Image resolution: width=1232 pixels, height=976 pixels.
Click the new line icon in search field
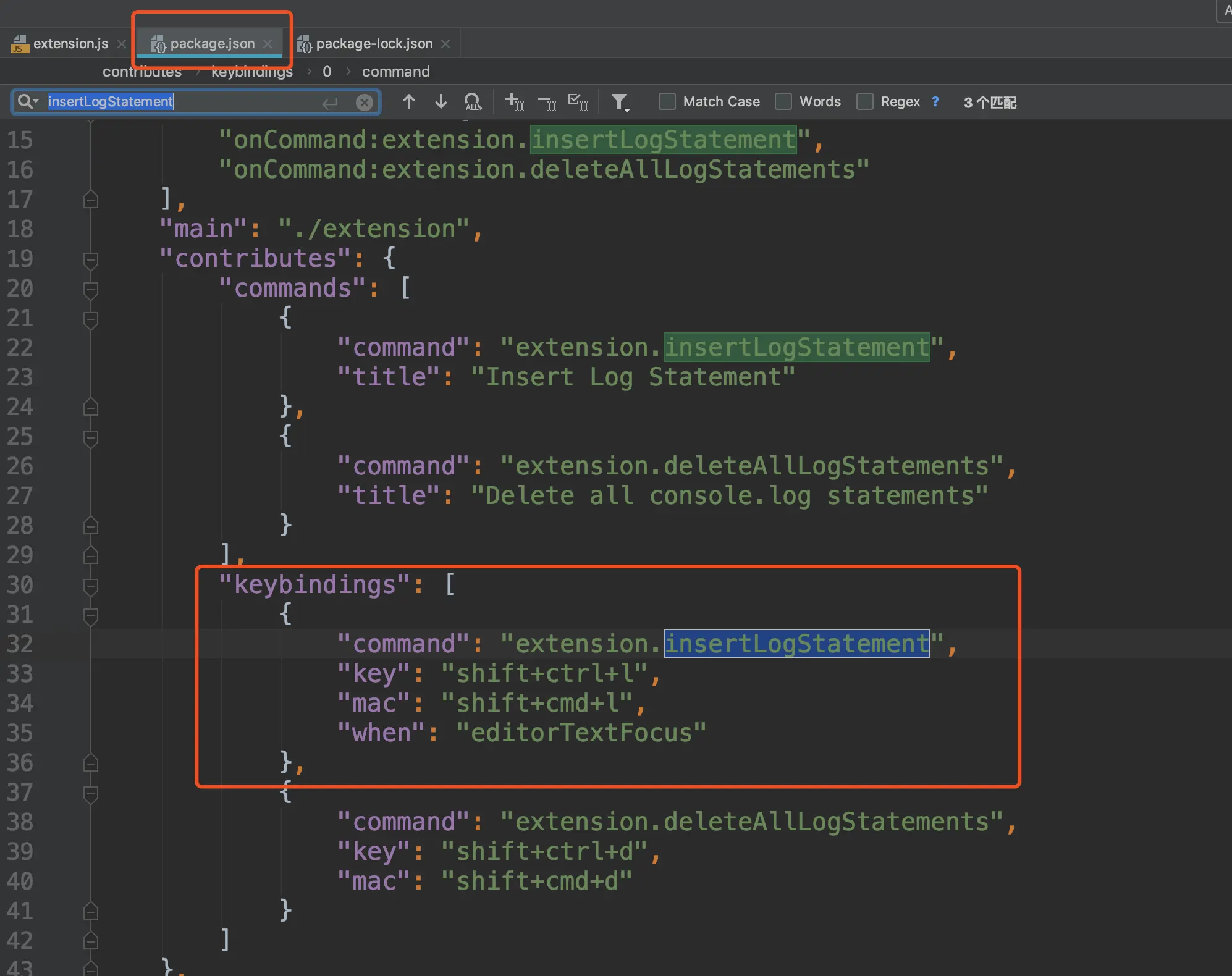pyautogui.click(x=331, y=103)
